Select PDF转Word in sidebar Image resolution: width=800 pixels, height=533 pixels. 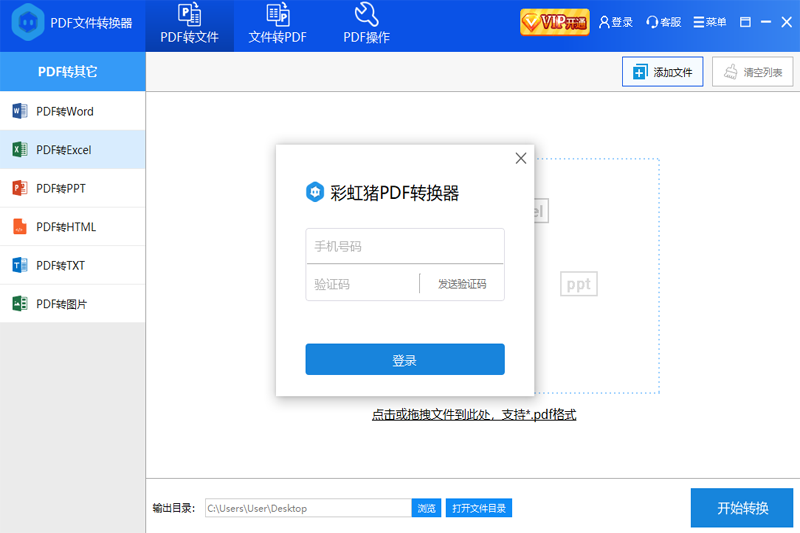tap(72, 111)
